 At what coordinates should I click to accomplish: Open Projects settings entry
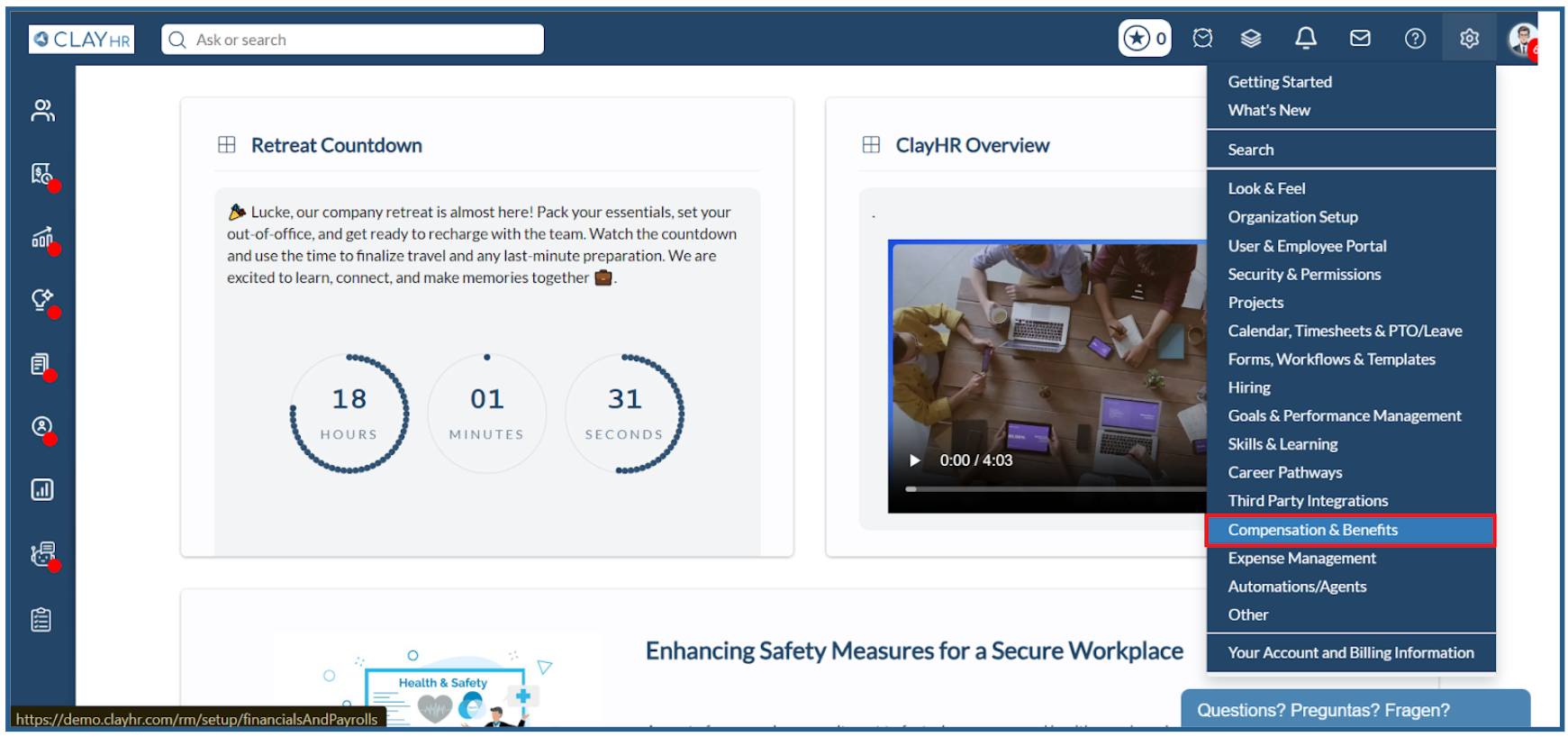pyautogui.click(x=1255, y=303)
